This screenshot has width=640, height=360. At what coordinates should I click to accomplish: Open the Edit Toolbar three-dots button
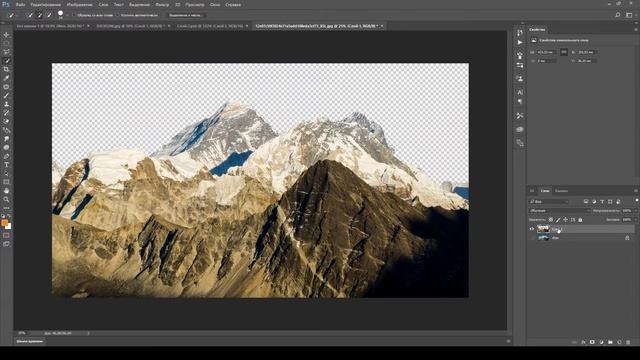[6, 208]
